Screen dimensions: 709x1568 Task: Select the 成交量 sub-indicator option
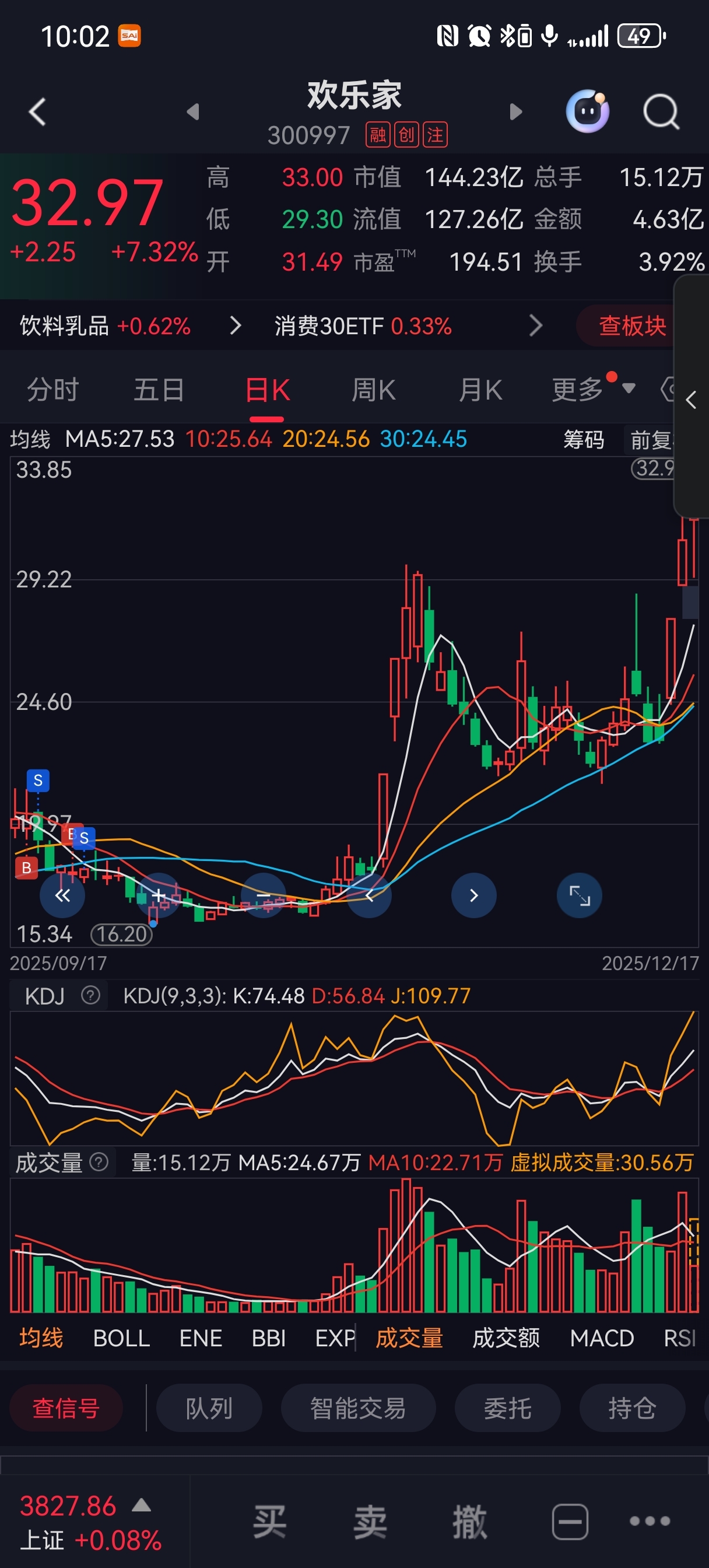[409, 1338]
